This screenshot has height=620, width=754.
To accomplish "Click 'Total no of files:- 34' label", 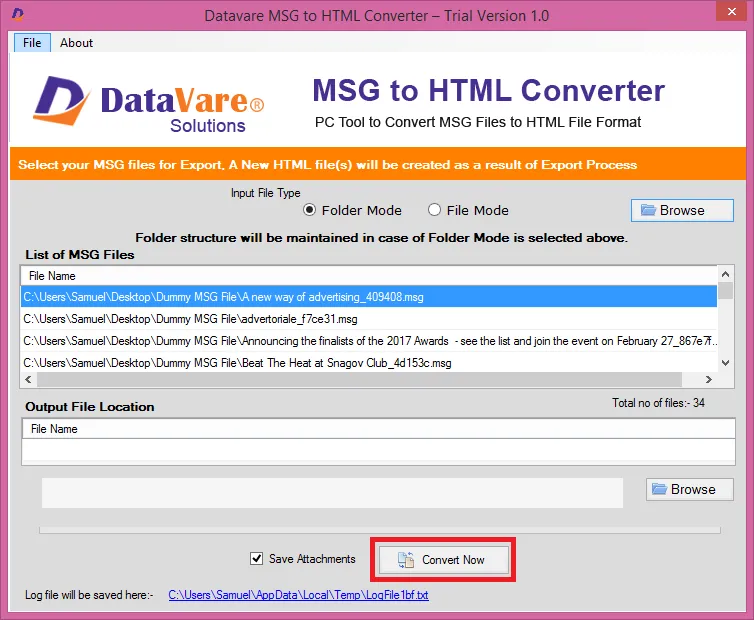I will coord(658,403).
